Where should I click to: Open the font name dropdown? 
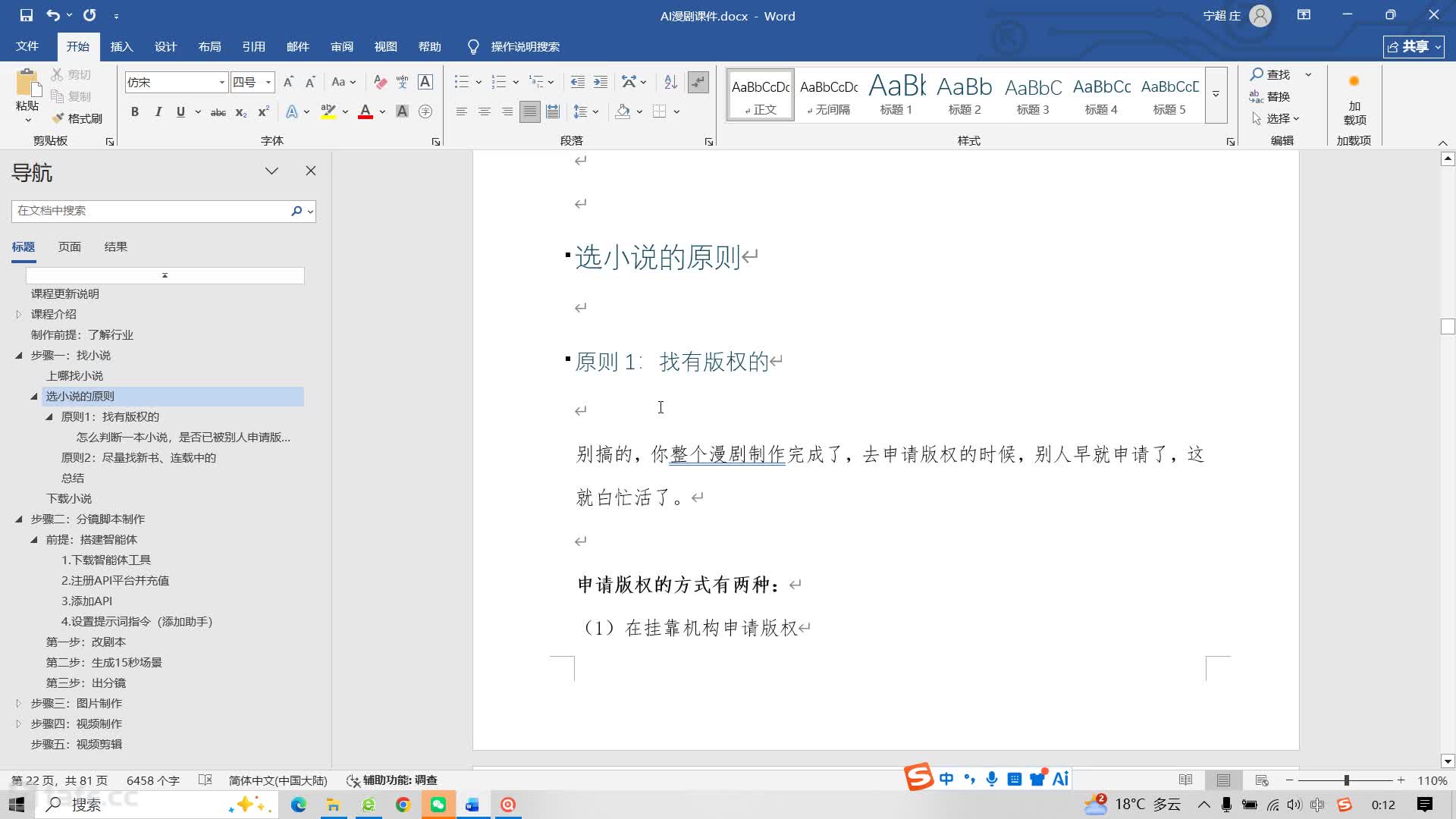(x=222, y=82)
